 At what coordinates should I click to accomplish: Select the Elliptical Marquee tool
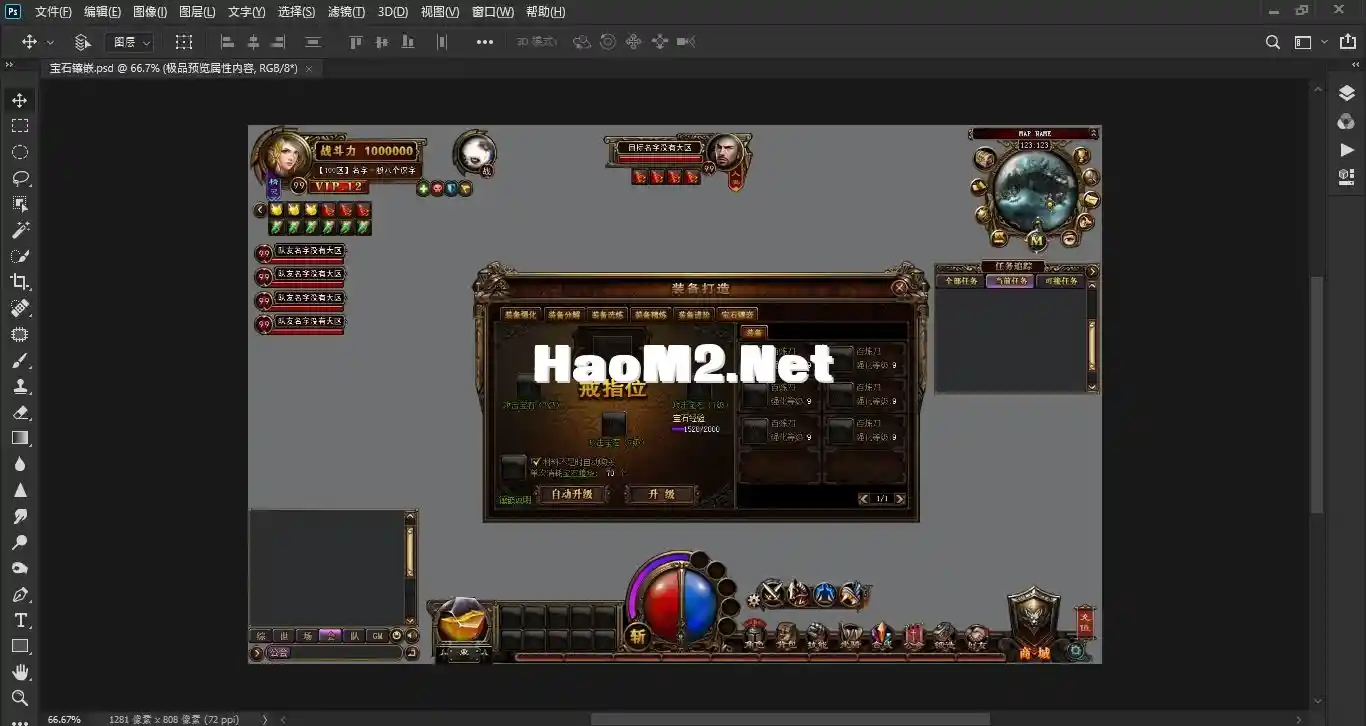pos(20,152)
